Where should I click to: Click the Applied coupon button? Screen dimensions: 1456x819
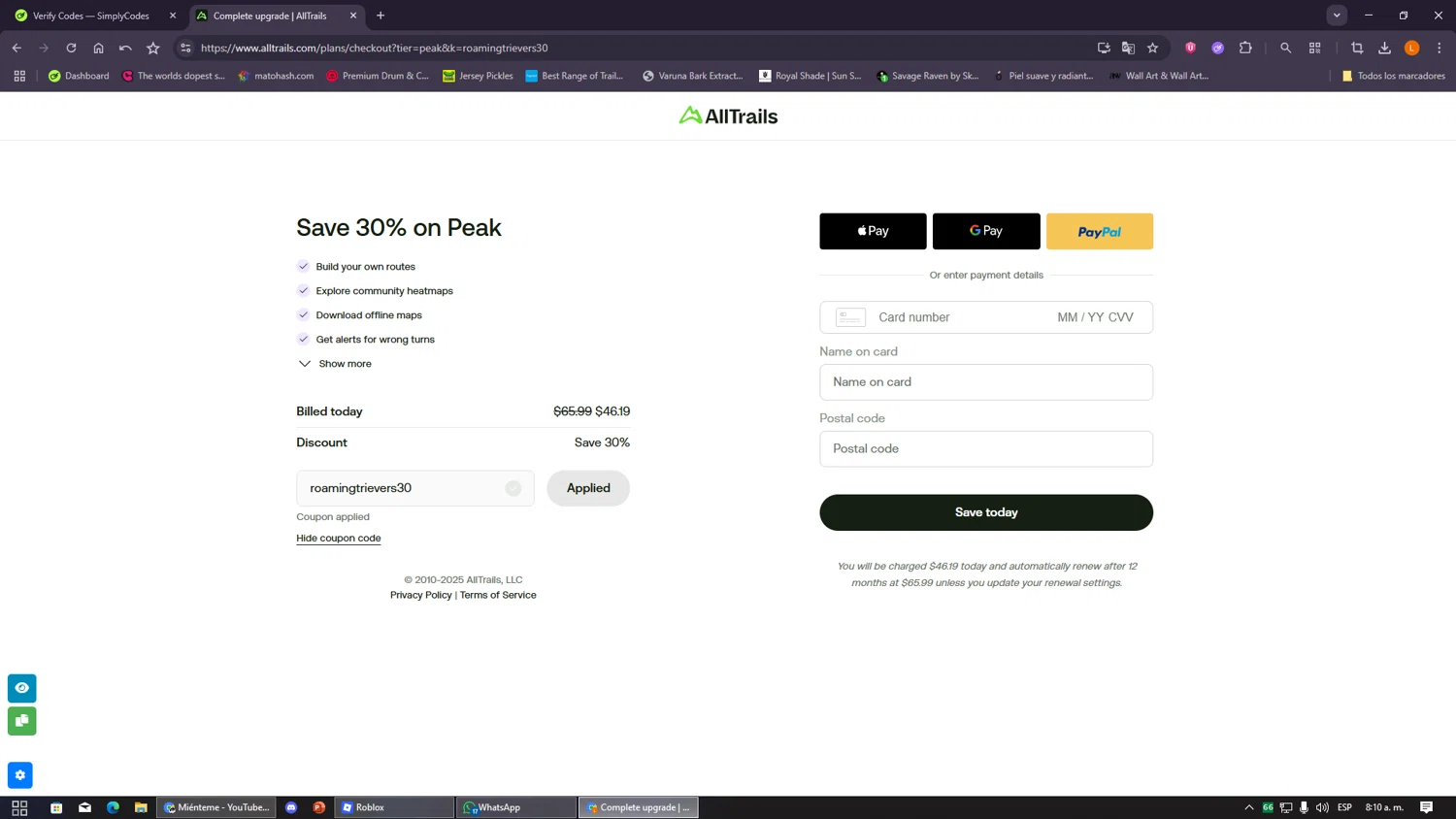pos(588,488)
